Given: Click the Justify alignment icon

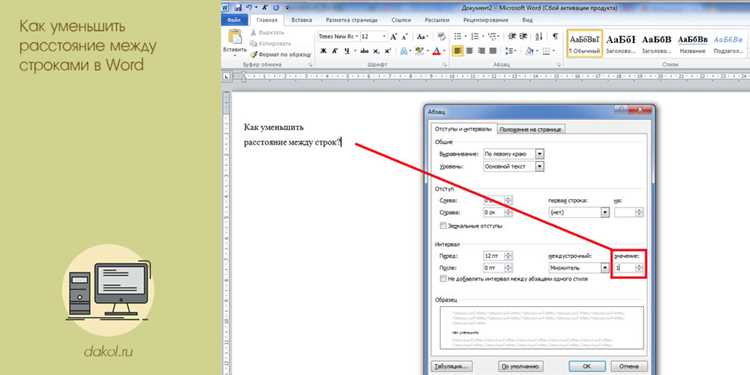Looking at the screenshot, I should [493, 51].
